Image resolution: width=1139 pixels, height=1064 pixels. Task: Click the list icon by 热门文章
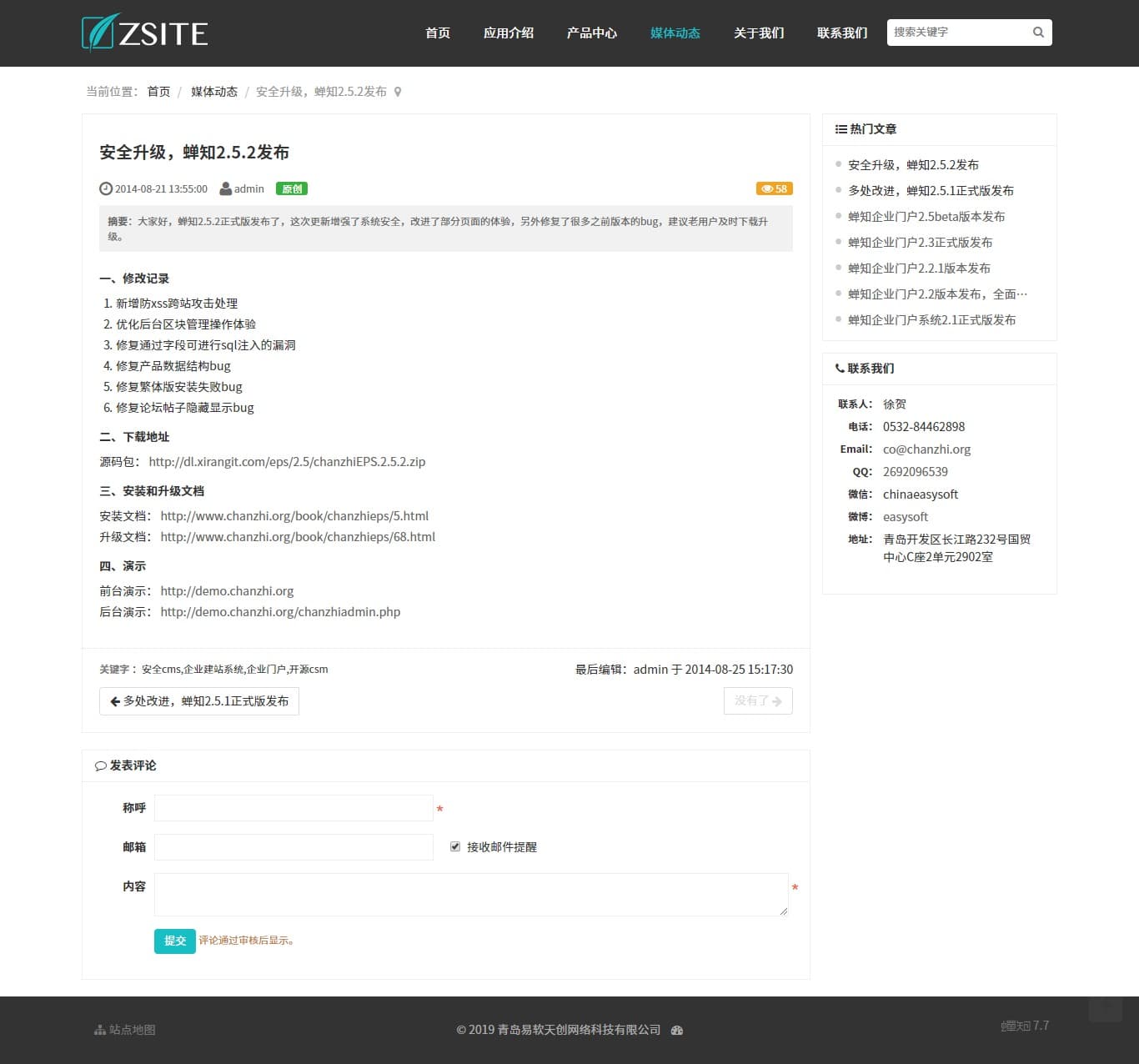(x=840, y=129)
